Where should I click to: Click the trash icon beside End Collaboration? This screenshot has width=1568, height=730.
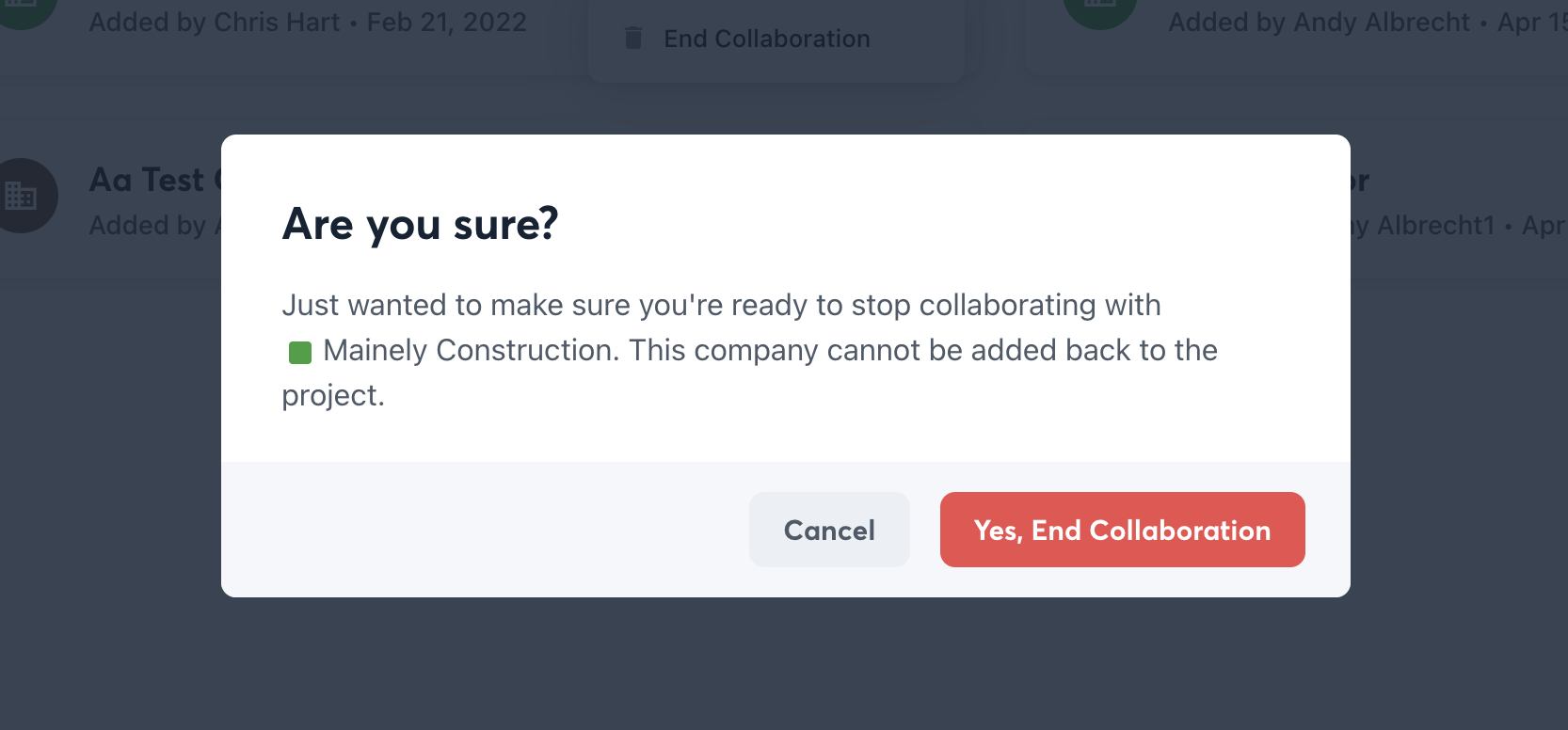(633, 39)
